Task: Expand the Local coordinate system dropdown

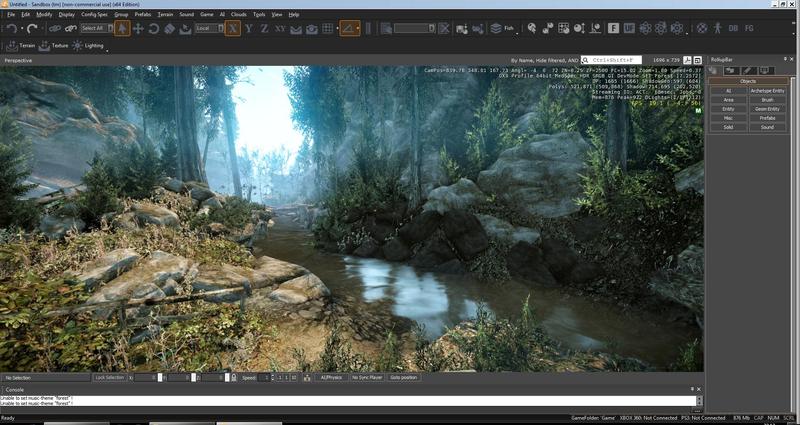Action: pyautogui.click(x=210, y=29)
